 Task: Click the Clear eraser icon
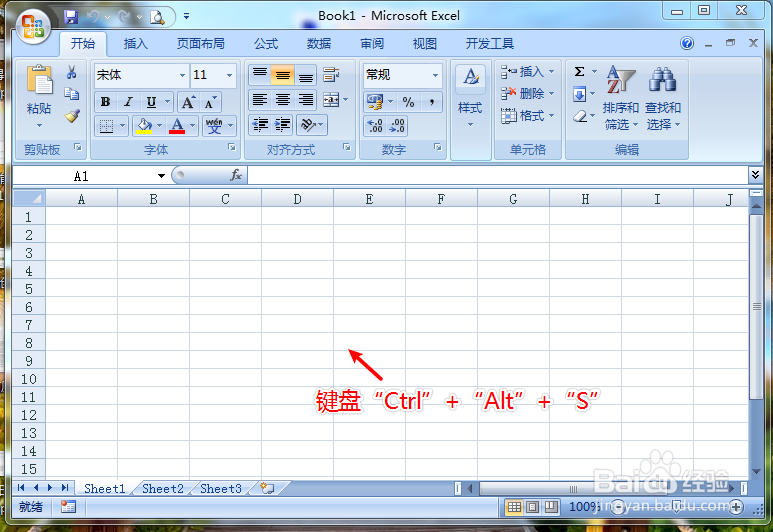pyautogui.click(x=580, y=116)
